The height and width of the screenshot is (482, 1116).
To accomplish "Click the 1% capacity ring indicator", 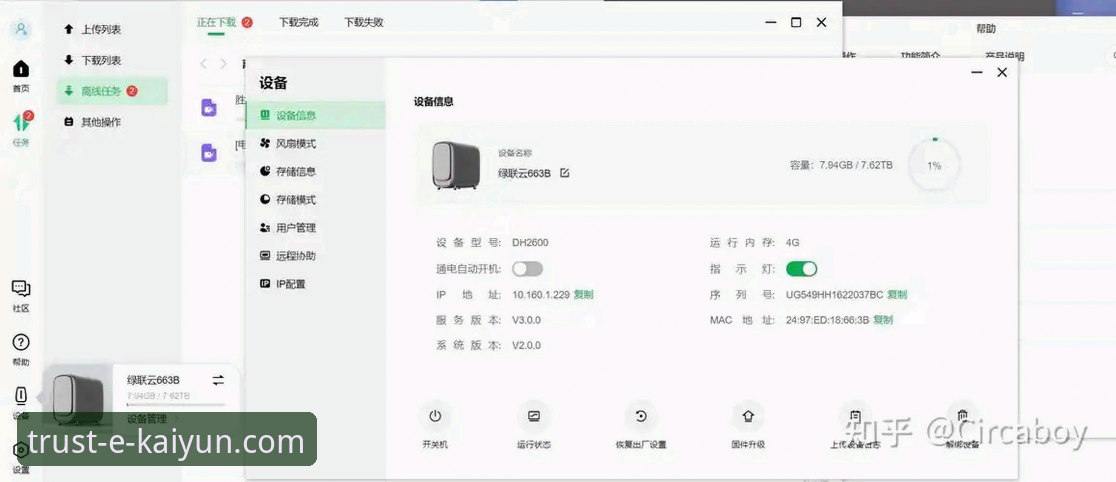I will (x=934, y=165).
